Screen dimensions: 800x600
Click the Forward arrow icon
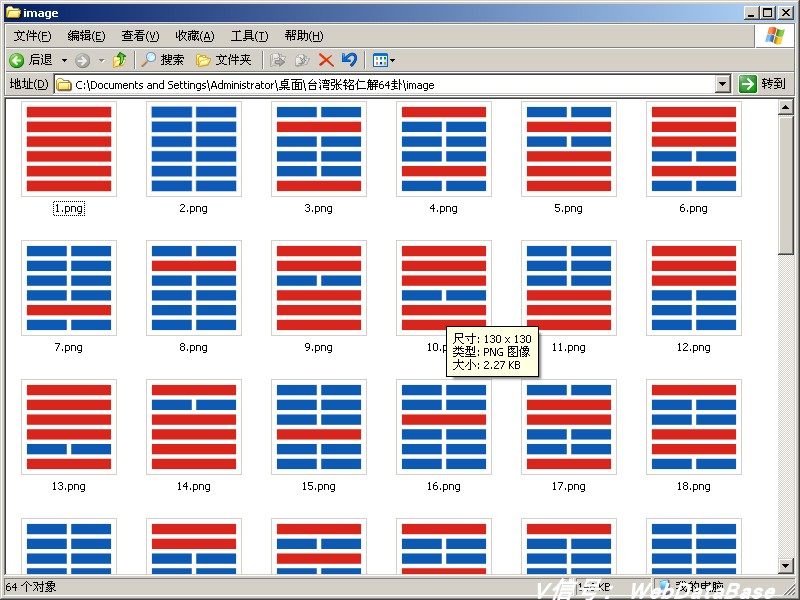click(82, 61)
